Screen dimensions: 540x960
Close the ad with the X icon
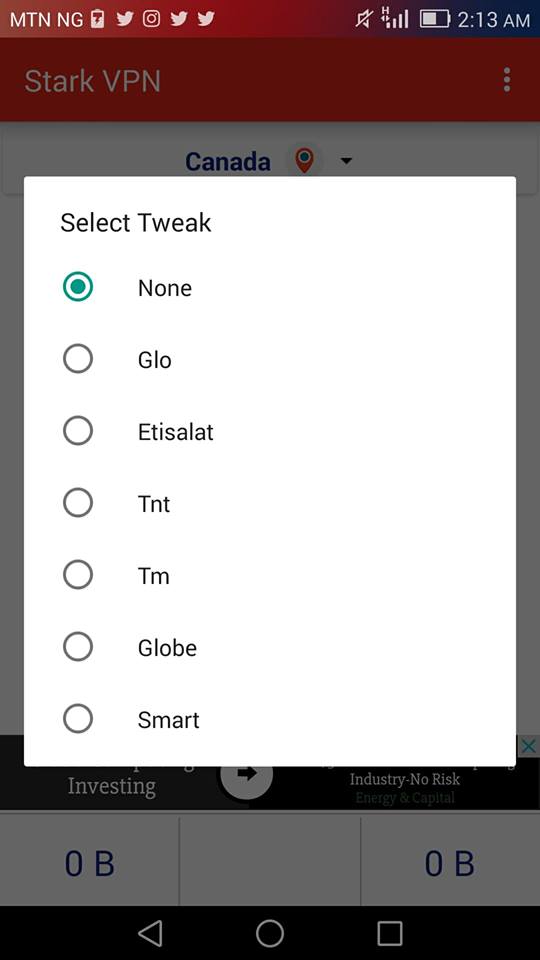pos(530,746)
